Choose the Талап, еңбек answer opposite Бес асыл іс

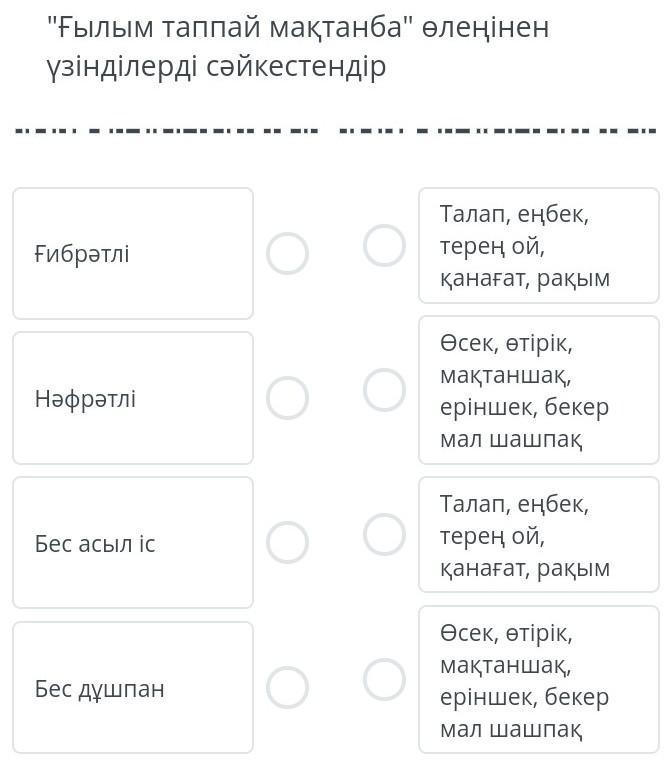(x=538, y=535)
